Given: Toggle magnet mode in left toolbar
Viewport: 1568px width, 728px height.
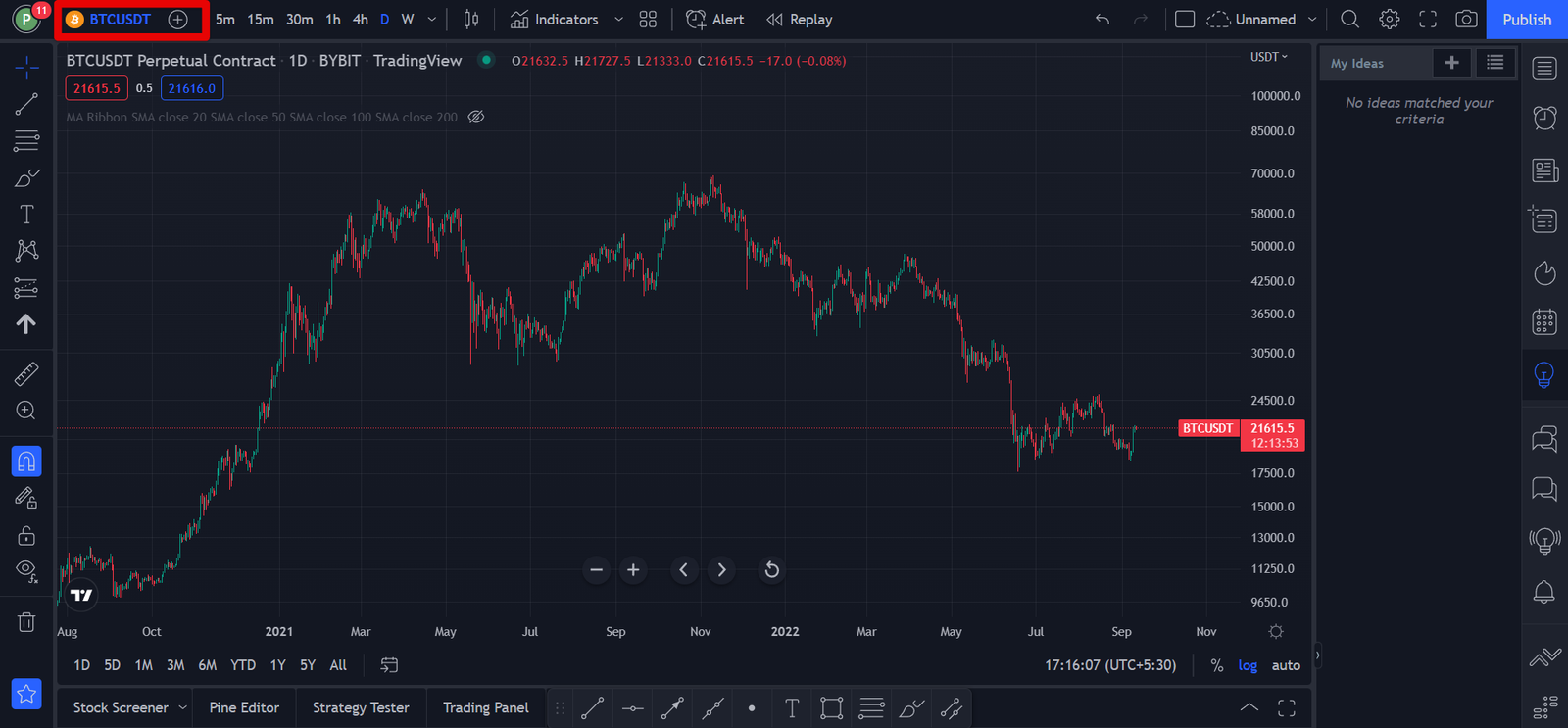Looking at the screenshot, I should point(26,461).
